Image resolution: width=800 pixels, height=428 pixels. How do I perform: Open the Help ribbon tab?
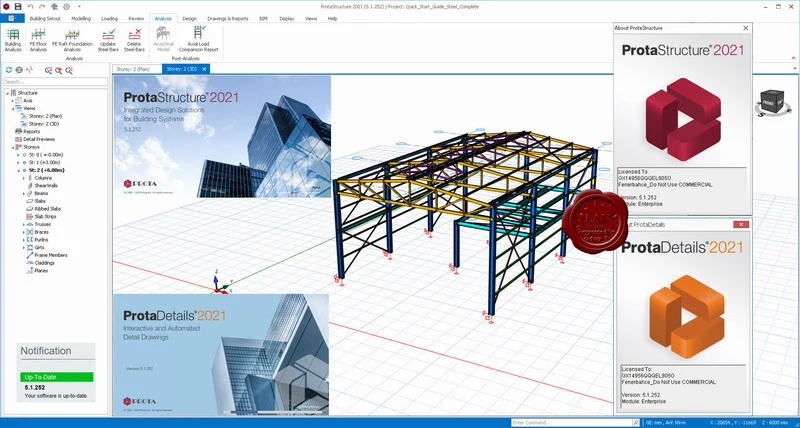(332, 18)
